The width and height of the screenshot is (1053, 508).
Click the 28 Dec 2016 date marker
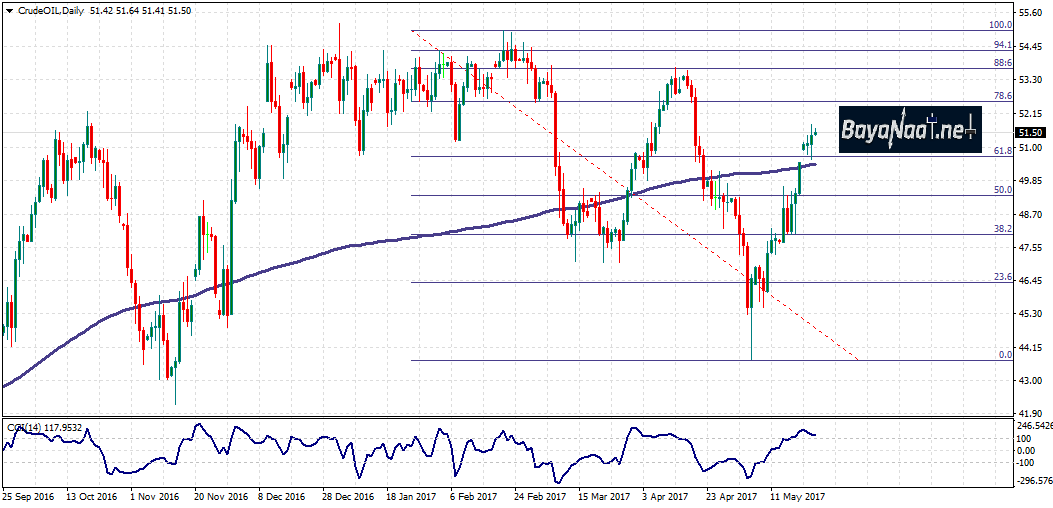pyautogui.click(x=350, y=496)
